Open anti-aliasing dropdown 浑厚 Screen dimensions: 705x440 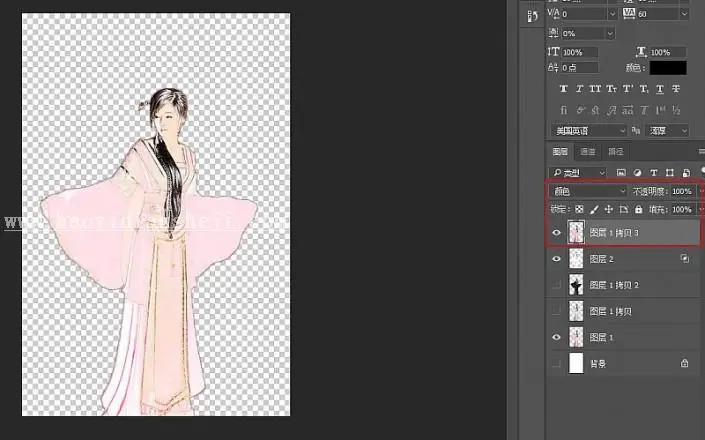point(667,131)
